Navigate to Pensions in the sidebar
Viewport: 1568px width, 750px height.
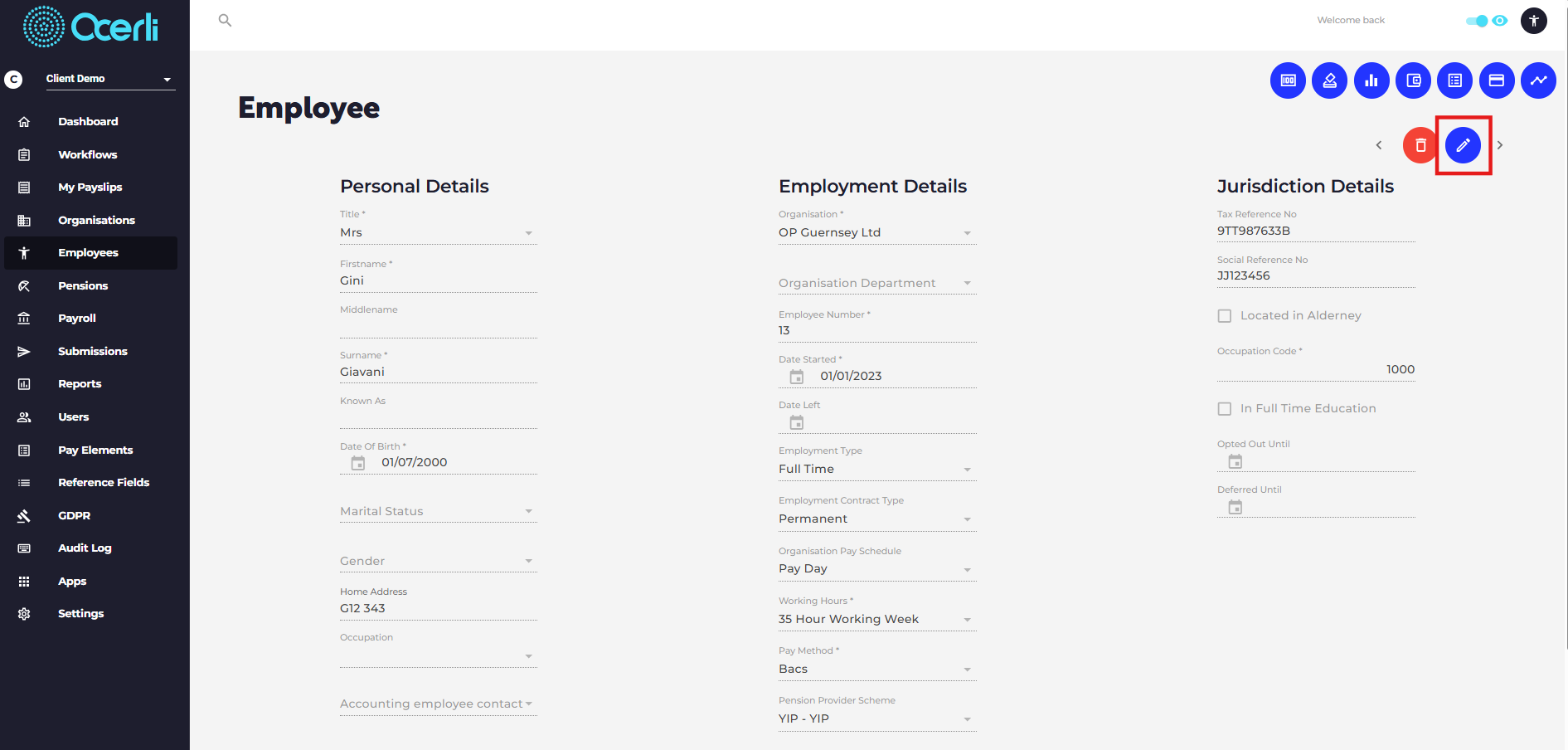pos(90,286)
